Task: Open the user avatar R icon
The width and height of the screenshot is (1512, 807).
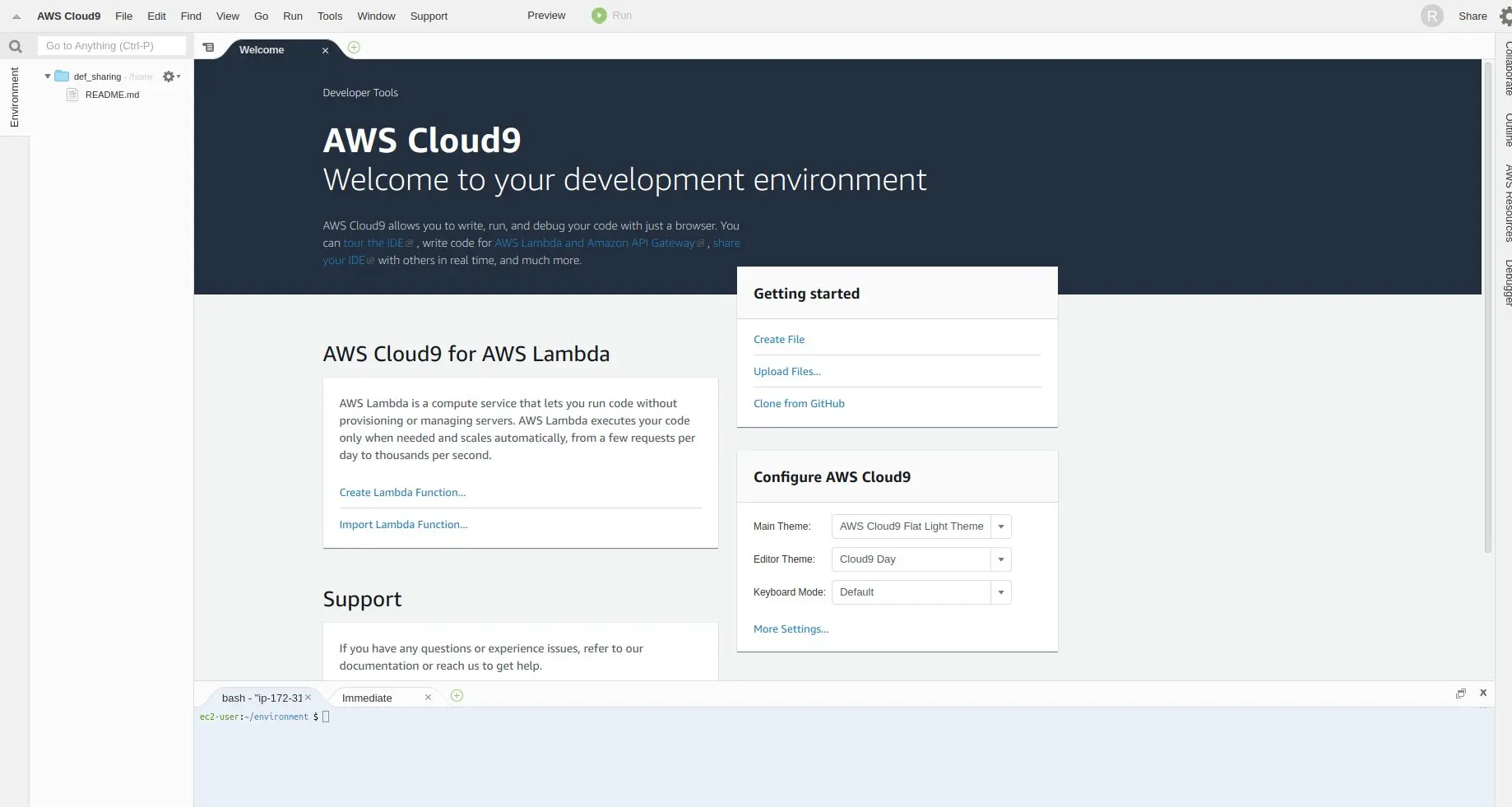Action: point(1432,16)
